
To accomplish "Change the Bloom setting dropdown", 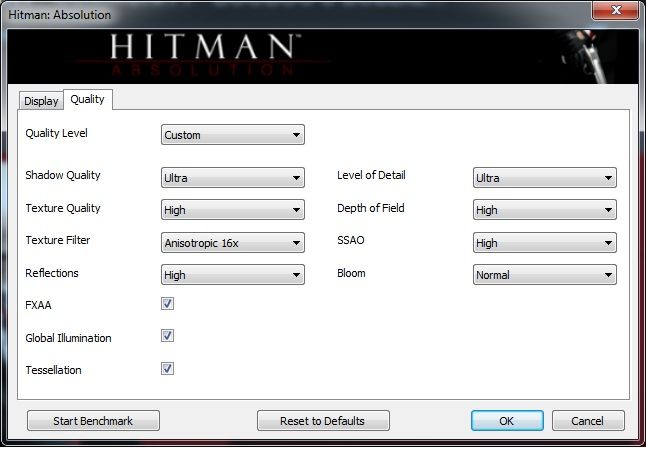I will coord(545,275).
